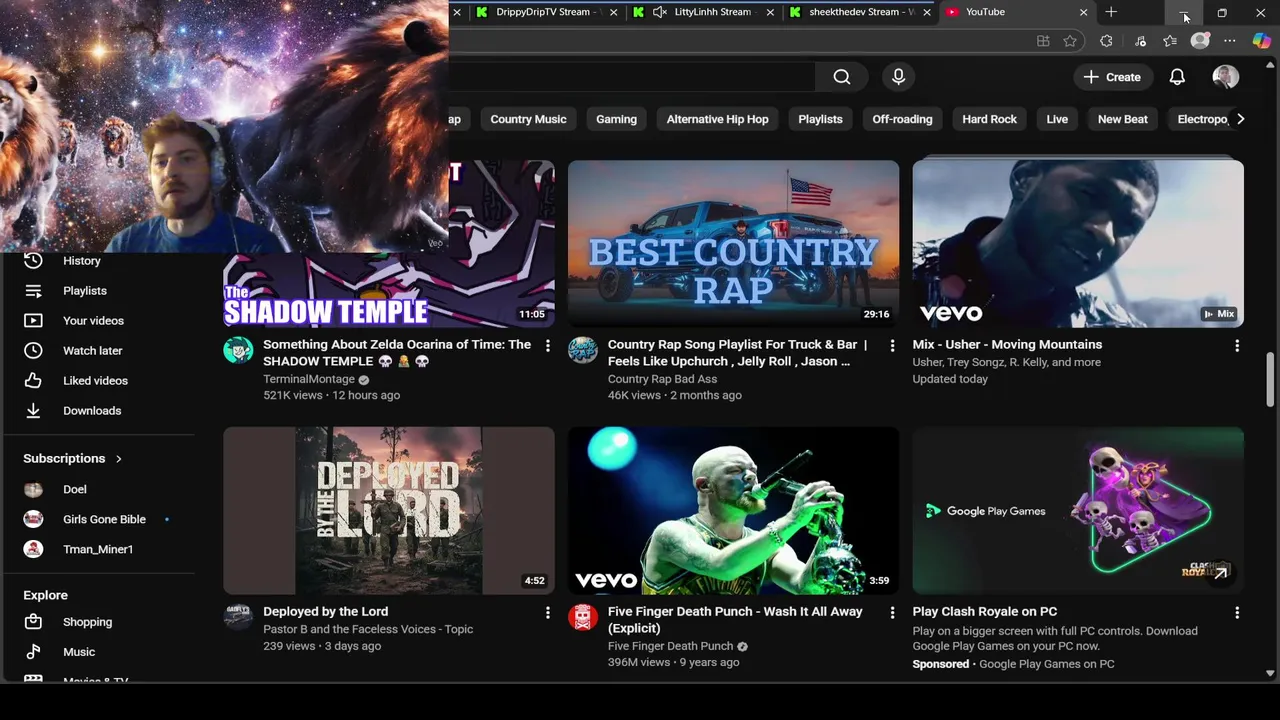Image resolution: width=1280 pixels, height=720 pixels.
Task: Open the Best Country Rap video thumbnail
Action: point(733,243)
